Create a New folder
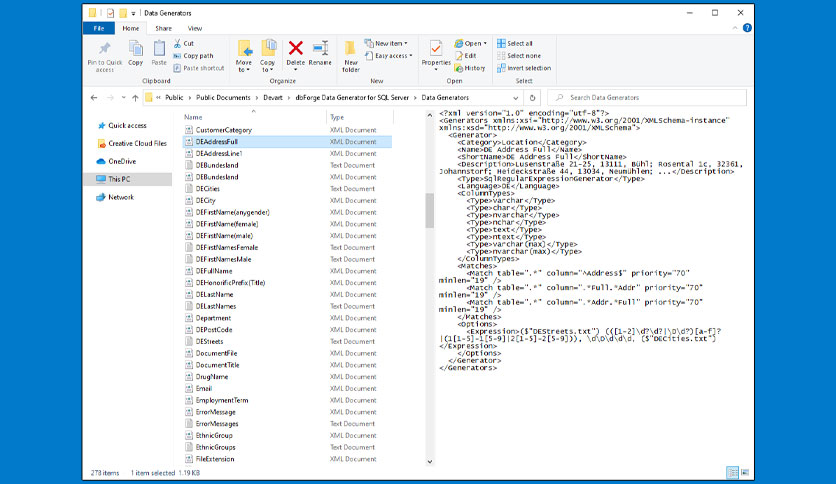 point(351,56)
